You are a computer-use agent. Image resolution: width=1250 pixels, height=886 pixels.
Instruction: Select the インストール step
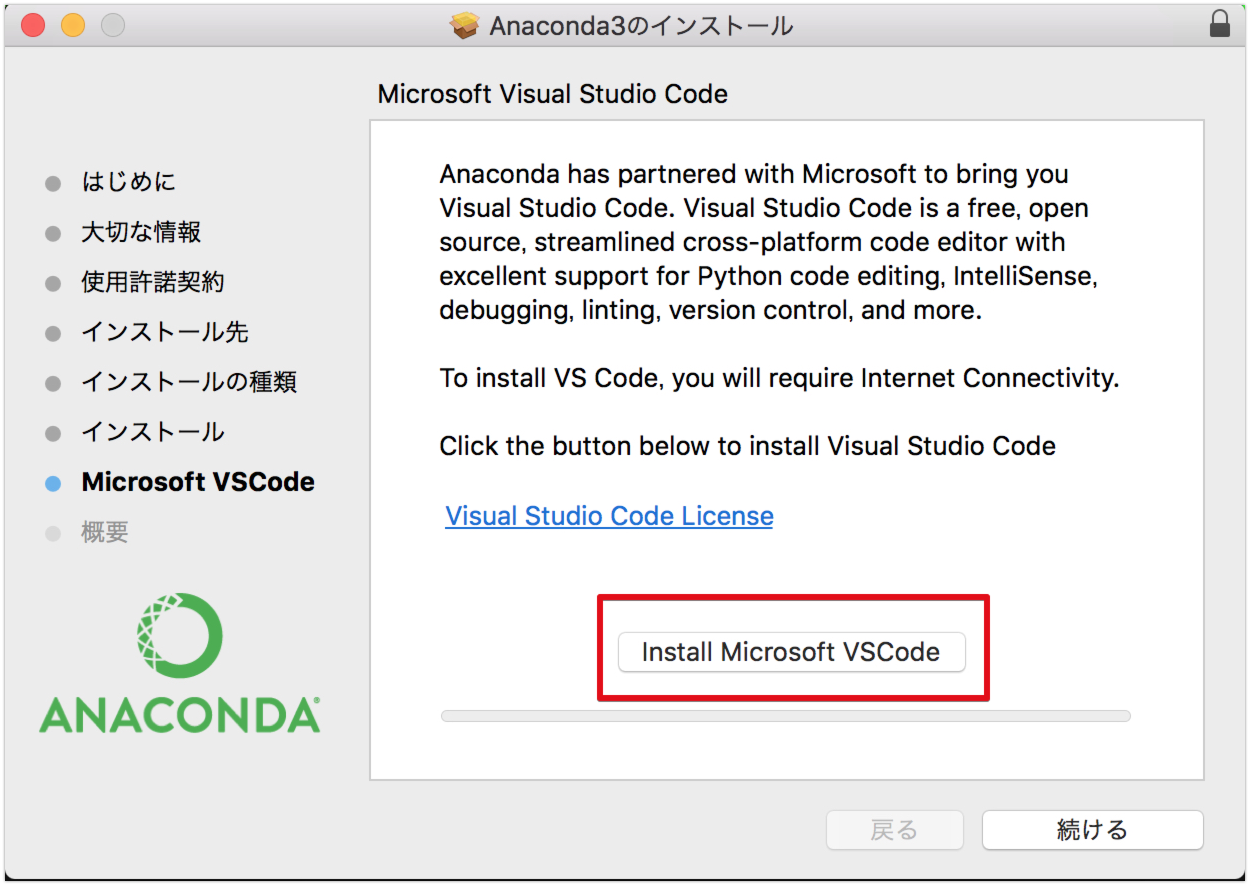153,432
